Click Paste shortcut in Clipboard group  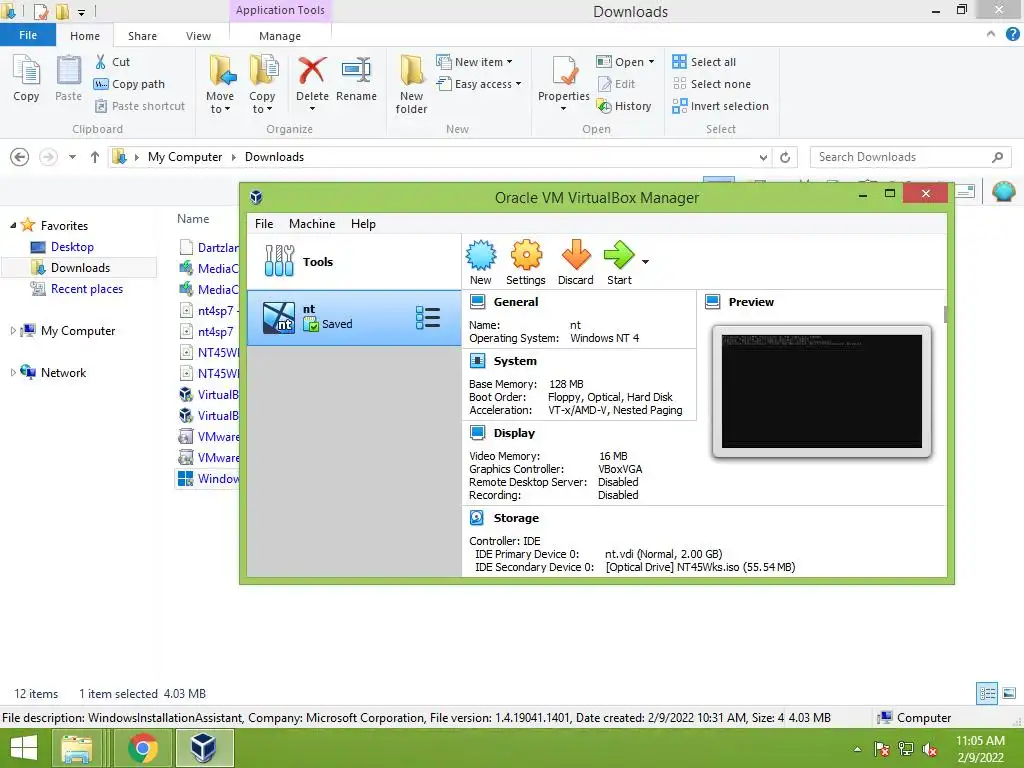click(x=140, y=106)
